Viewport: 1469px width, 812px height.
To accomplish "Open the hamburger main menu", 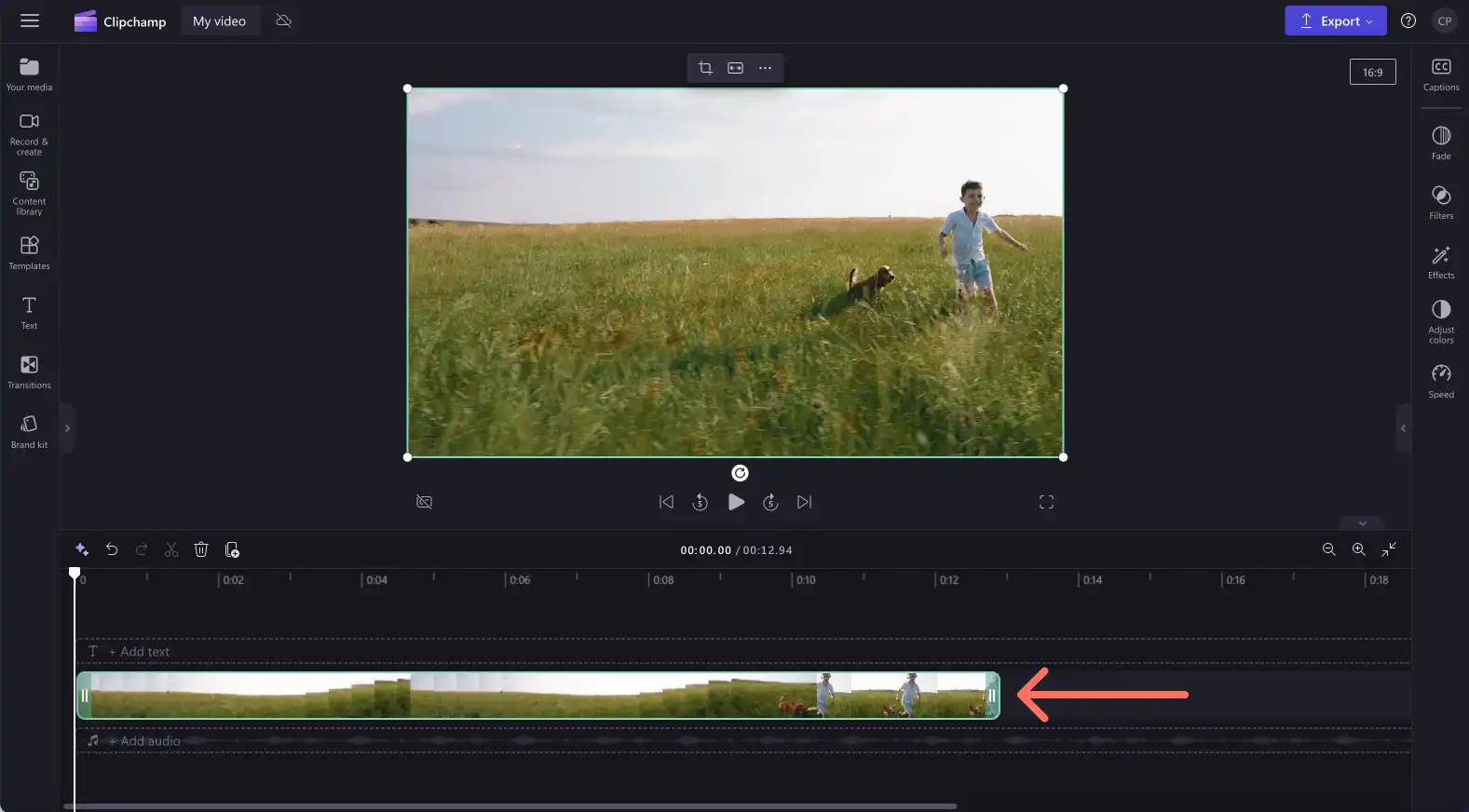I will pyautogui.click(x=30, y=20).
